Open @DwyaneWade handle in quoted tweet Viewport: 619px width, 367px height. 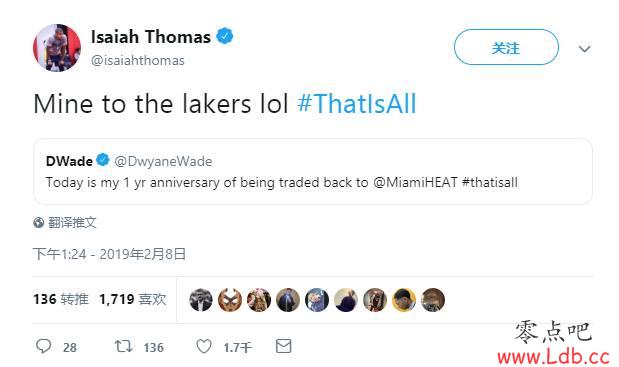163,161
